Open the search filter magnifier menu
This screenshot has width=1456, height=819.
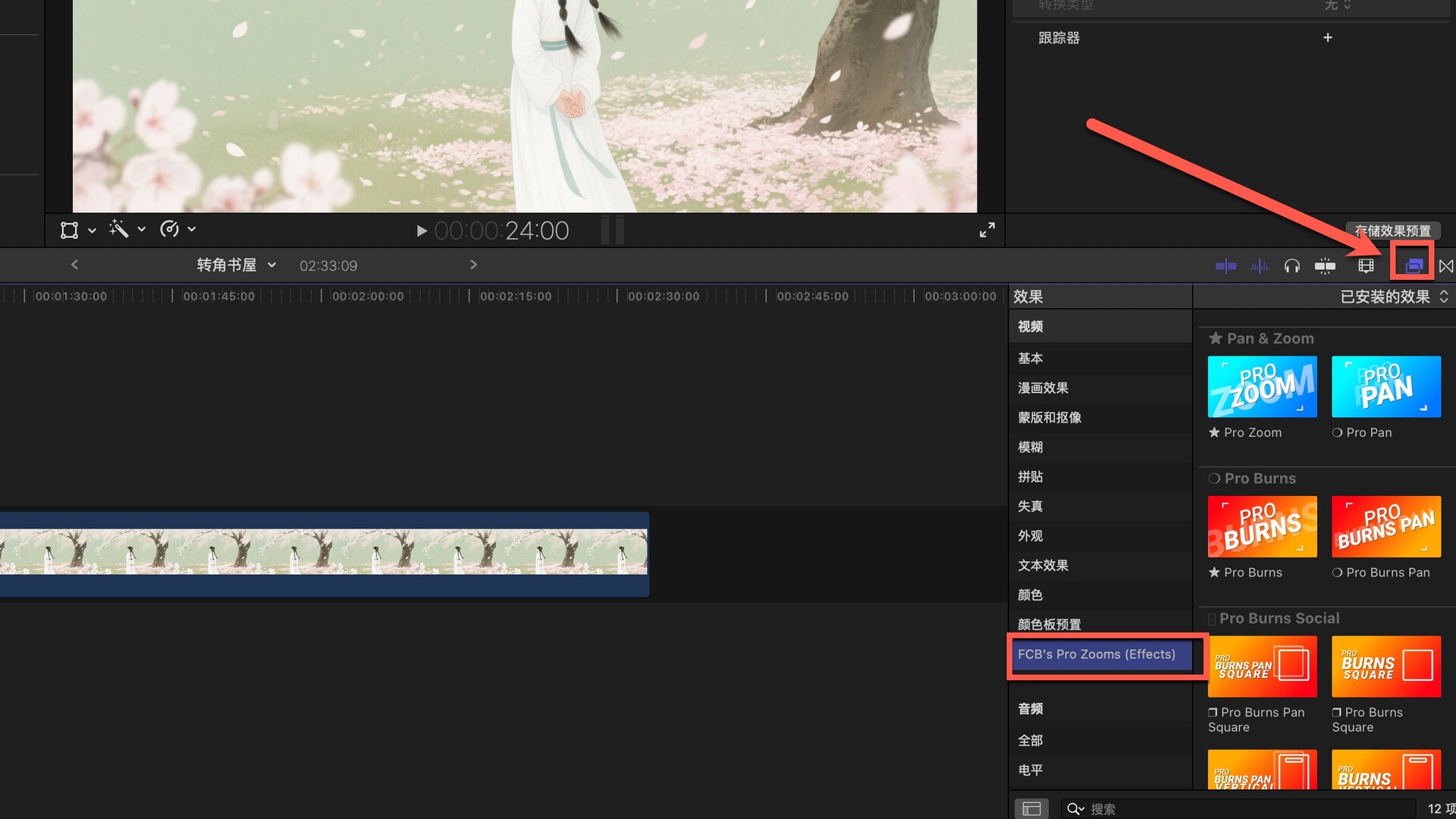(1075, 809)
